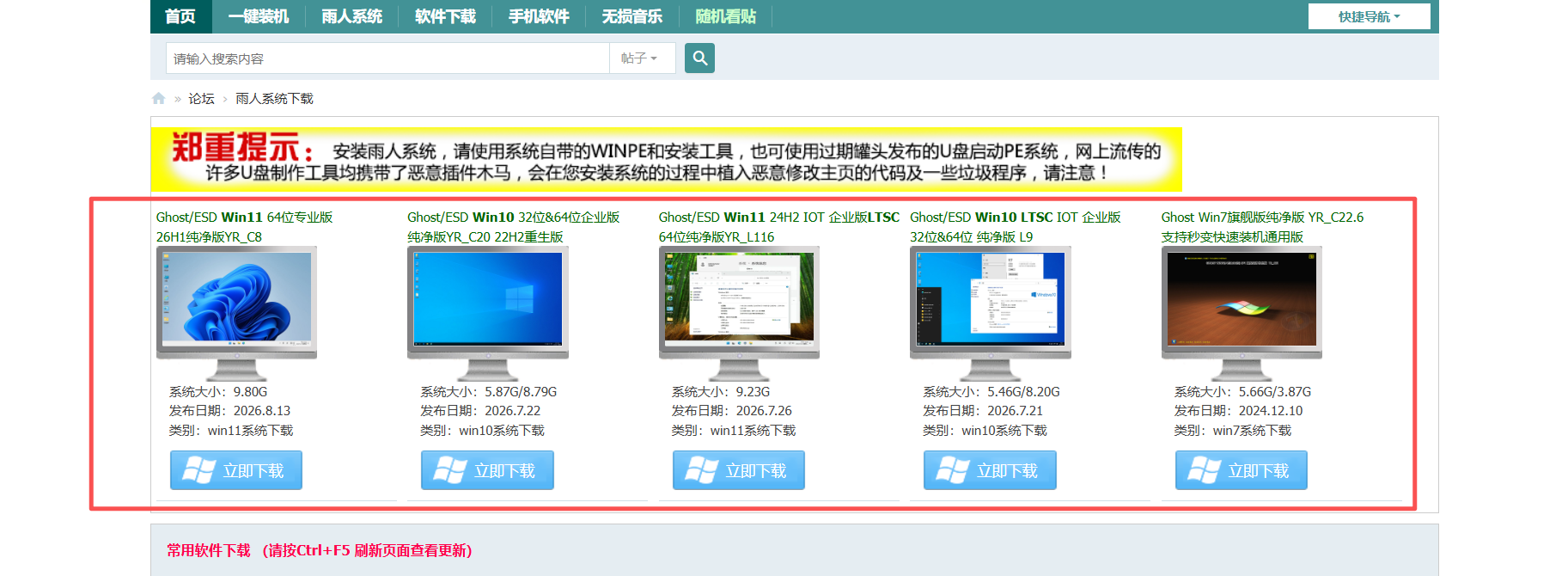
Task: Click 立即下载 for the 9.23G Win11 LTSC
Action: point(739,470)
